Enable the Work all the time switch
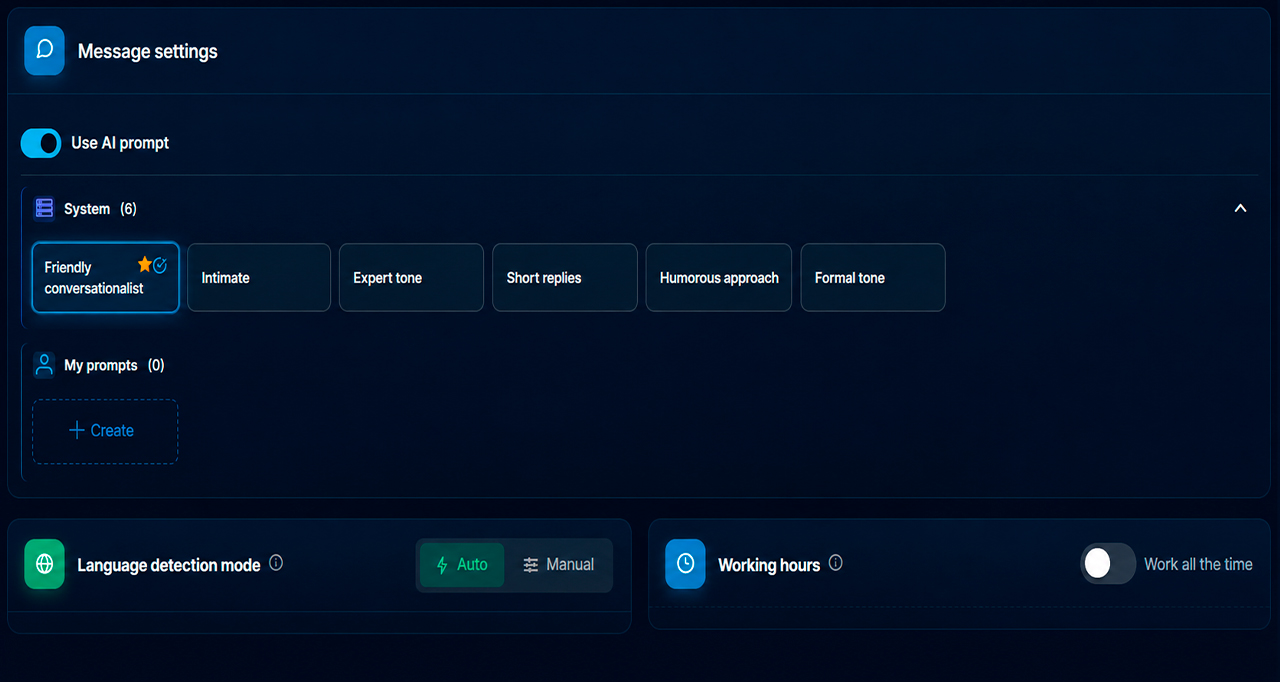This screenshot has width=1280, height=682. click(1108, 564)
